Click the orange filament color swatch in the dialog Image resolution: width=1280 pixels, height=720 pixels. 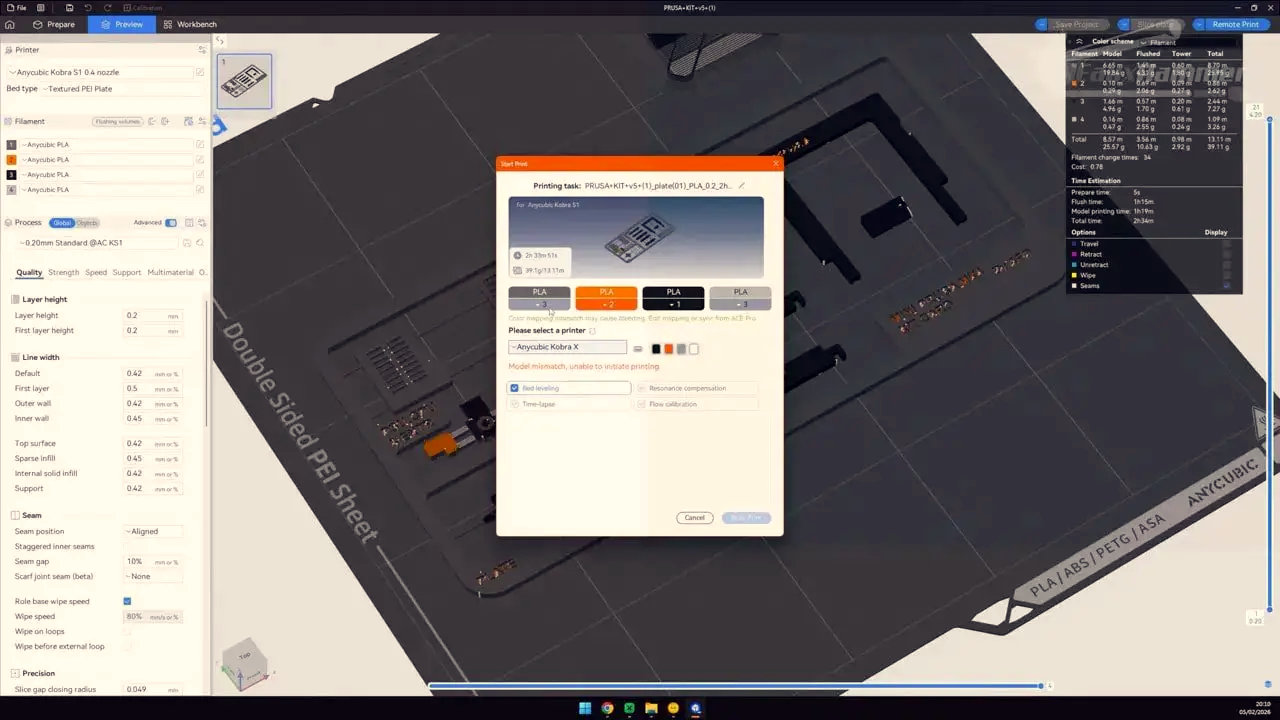(x=669, y=349)
